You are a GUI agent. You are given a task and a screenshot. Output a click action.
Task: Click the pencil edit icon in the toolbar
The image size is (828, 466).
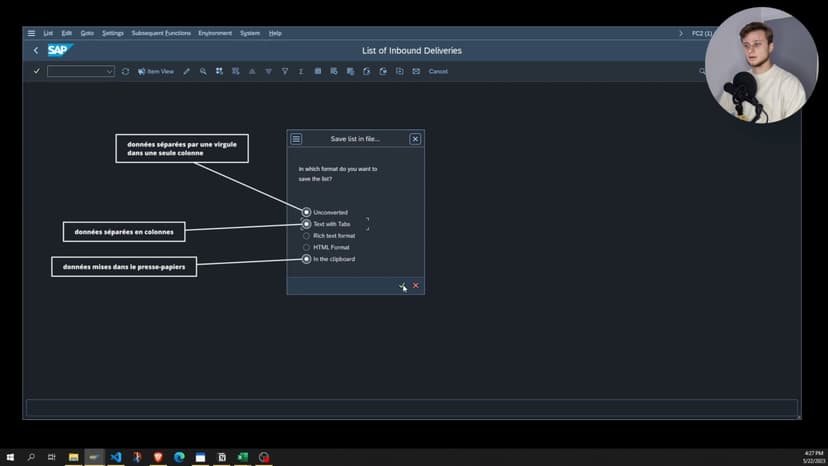[186, 71]
